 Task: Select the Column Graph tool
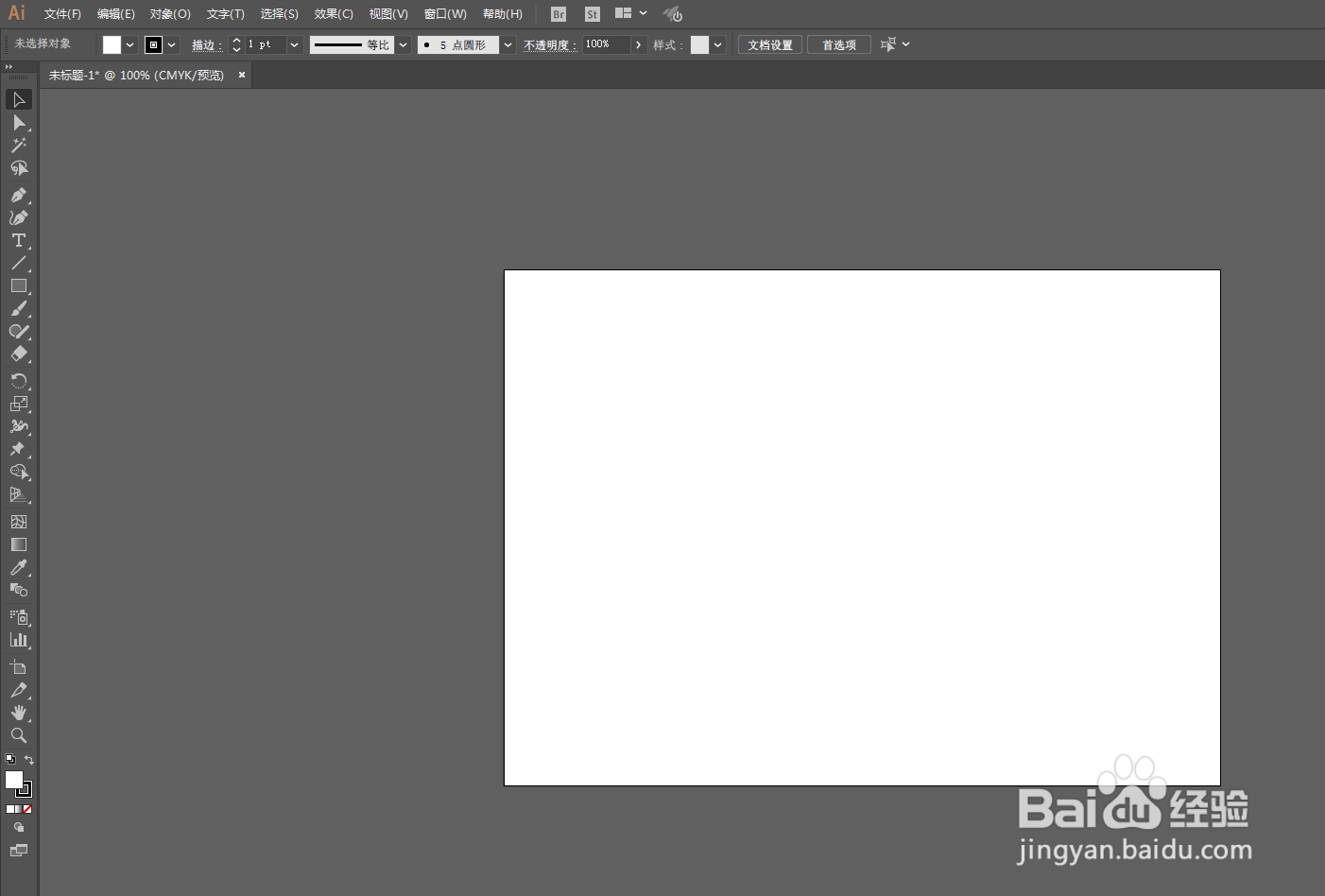click(19, 640)
